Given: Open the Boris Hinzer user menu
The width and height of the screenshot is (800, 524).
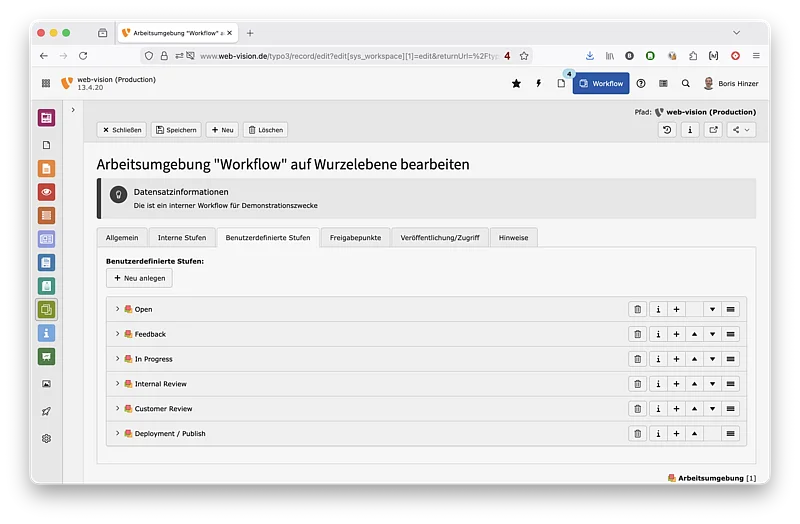Looking at the screenshot, I should (731, 83).
